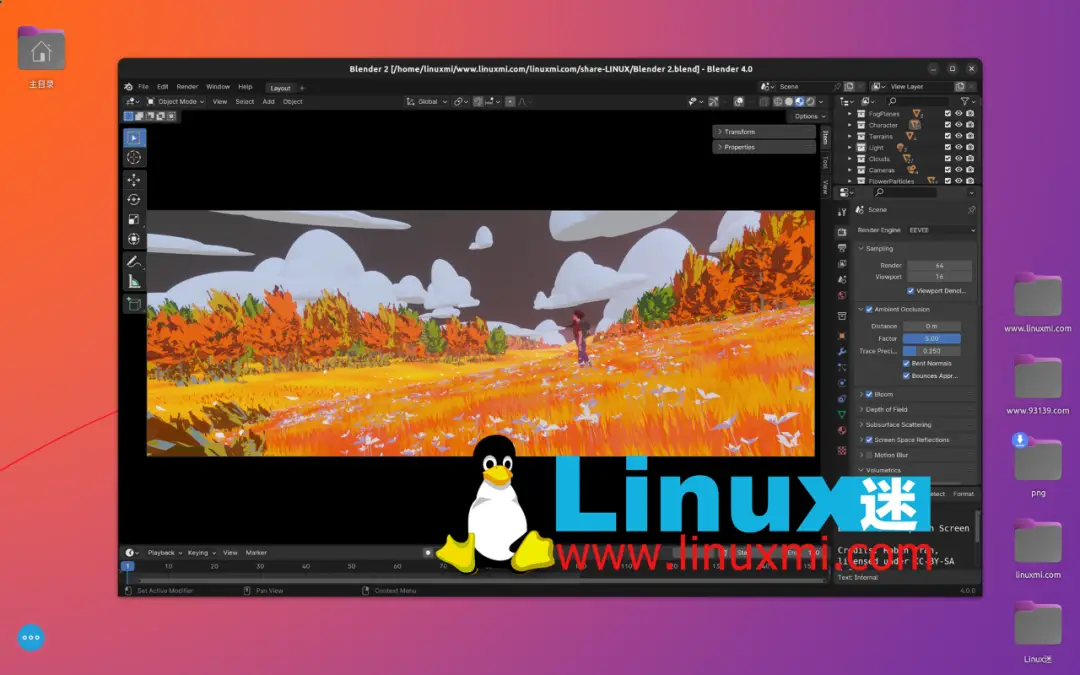Screen dimensions: 1080x675
Task: Open the Edit menu
Action: tap(163, 87)
